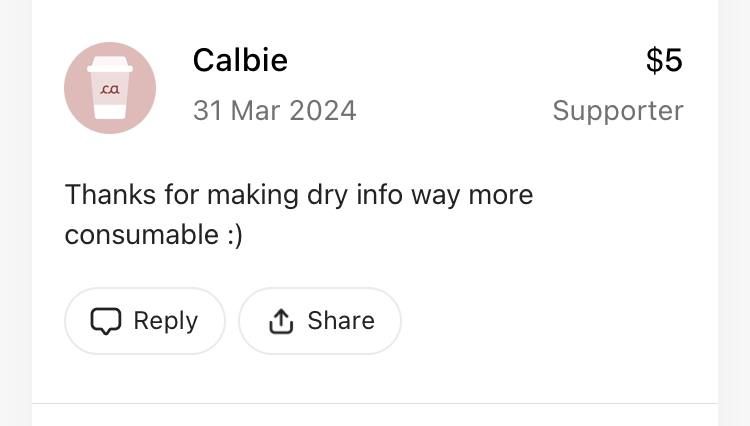Click the Supporter label
The width and height of the screenshot is (750, 426).
pyautogui.click(x=617, y=110)
